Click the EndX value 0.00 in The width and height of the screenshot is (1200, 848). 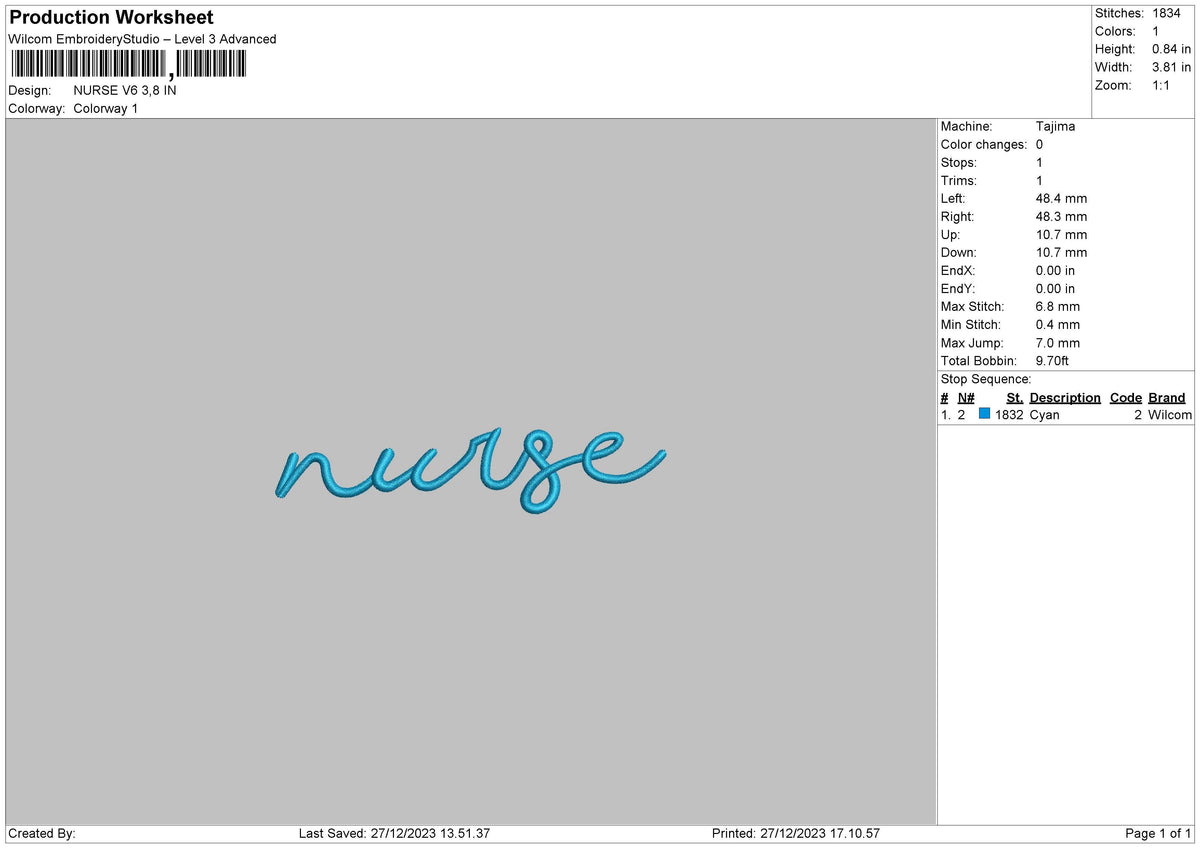[x=1056, y=270]
